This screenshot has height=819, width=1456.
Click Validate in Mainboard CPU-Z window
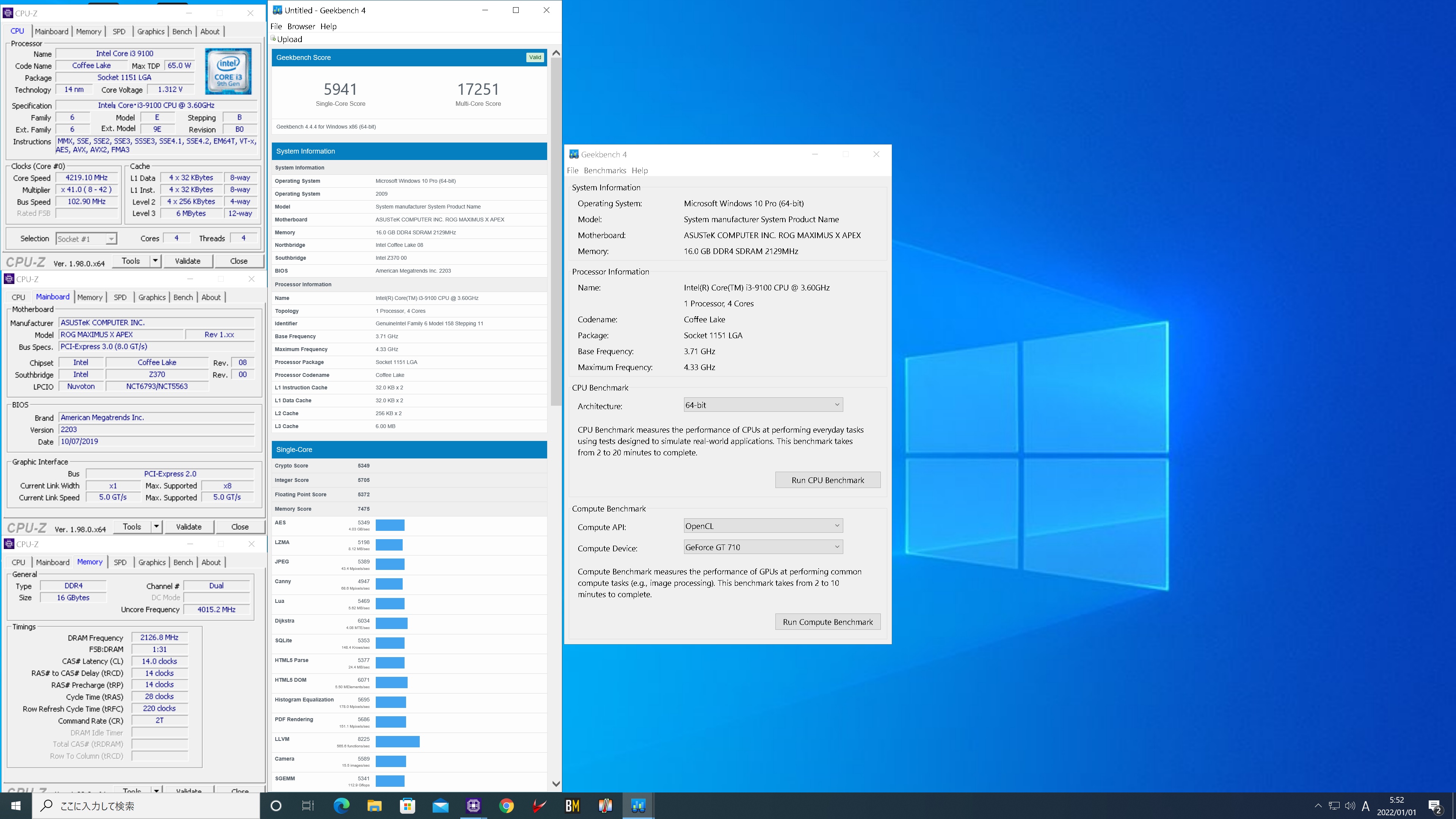point(189,526)
